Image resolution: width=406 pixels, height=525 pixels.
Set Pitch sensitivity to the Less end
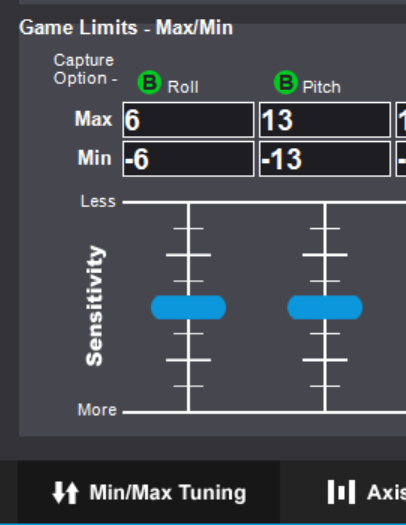[x=325, y=204]
